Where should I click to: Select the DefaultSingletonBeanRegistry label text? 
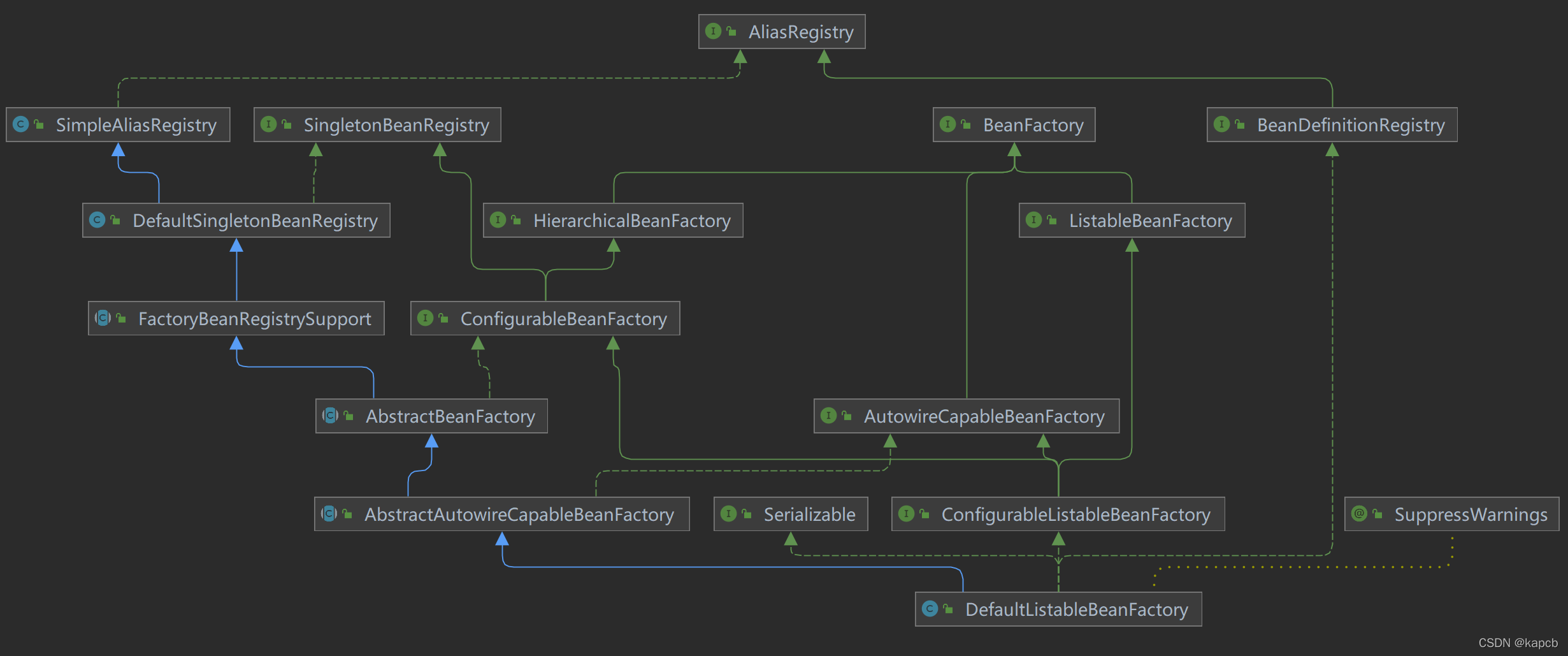click(255, 221)
